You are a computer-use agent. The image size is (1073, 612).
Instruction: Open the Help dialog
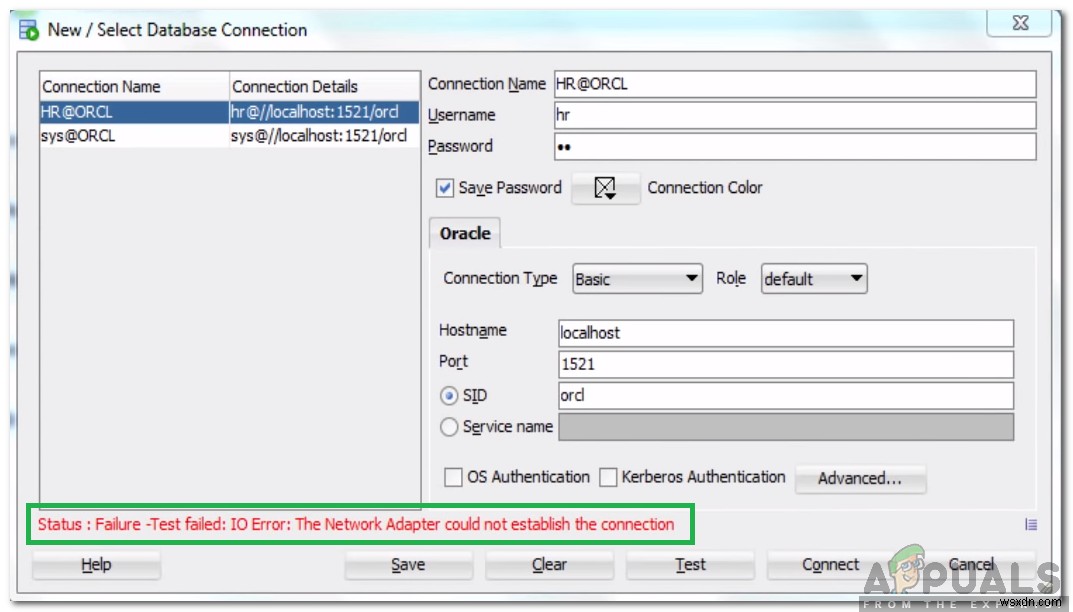coord(95,563)
